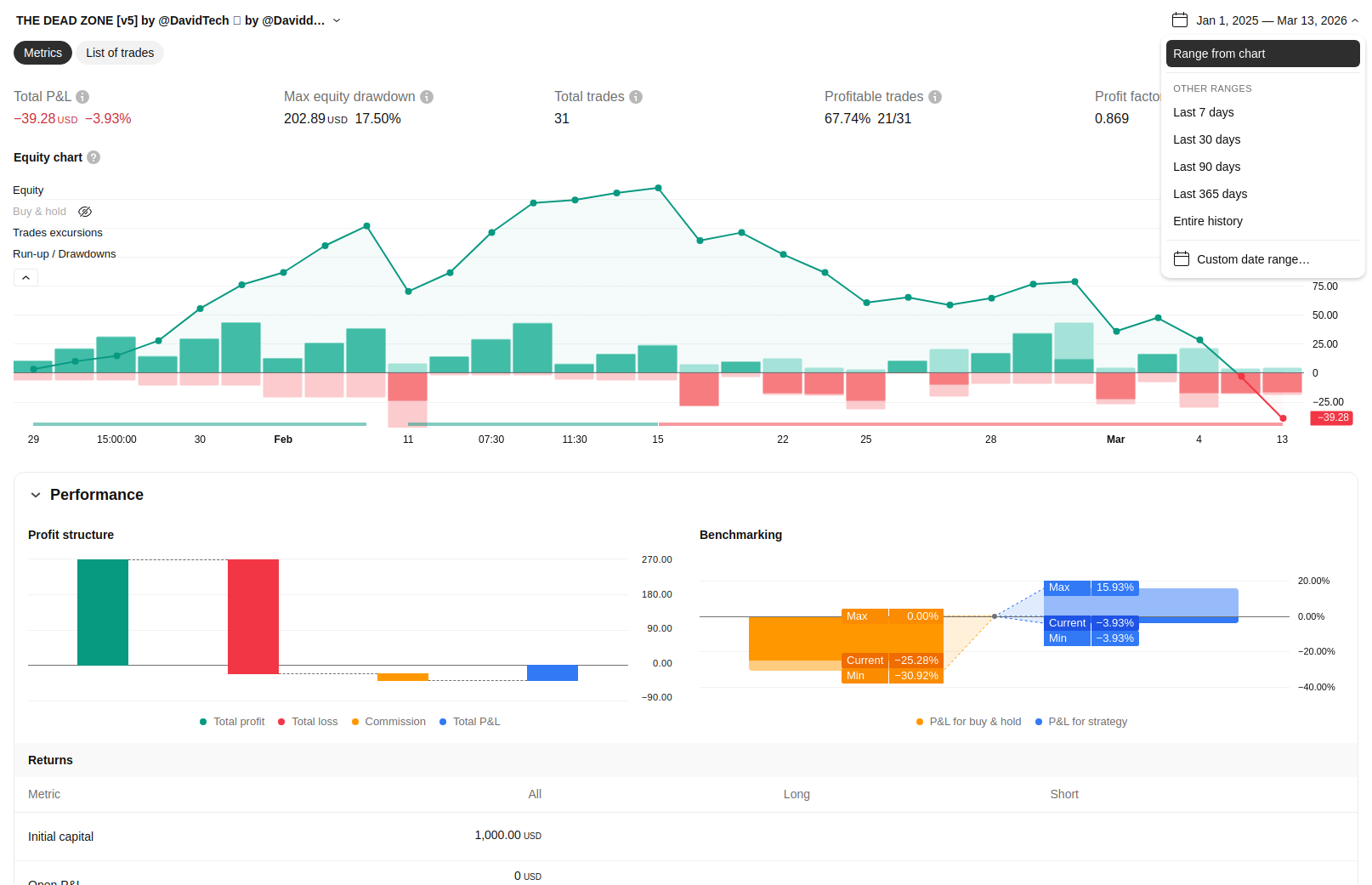1372x885 pixels.
Task: Toggle Trades excursions series visibility
Action: [58, 233]
